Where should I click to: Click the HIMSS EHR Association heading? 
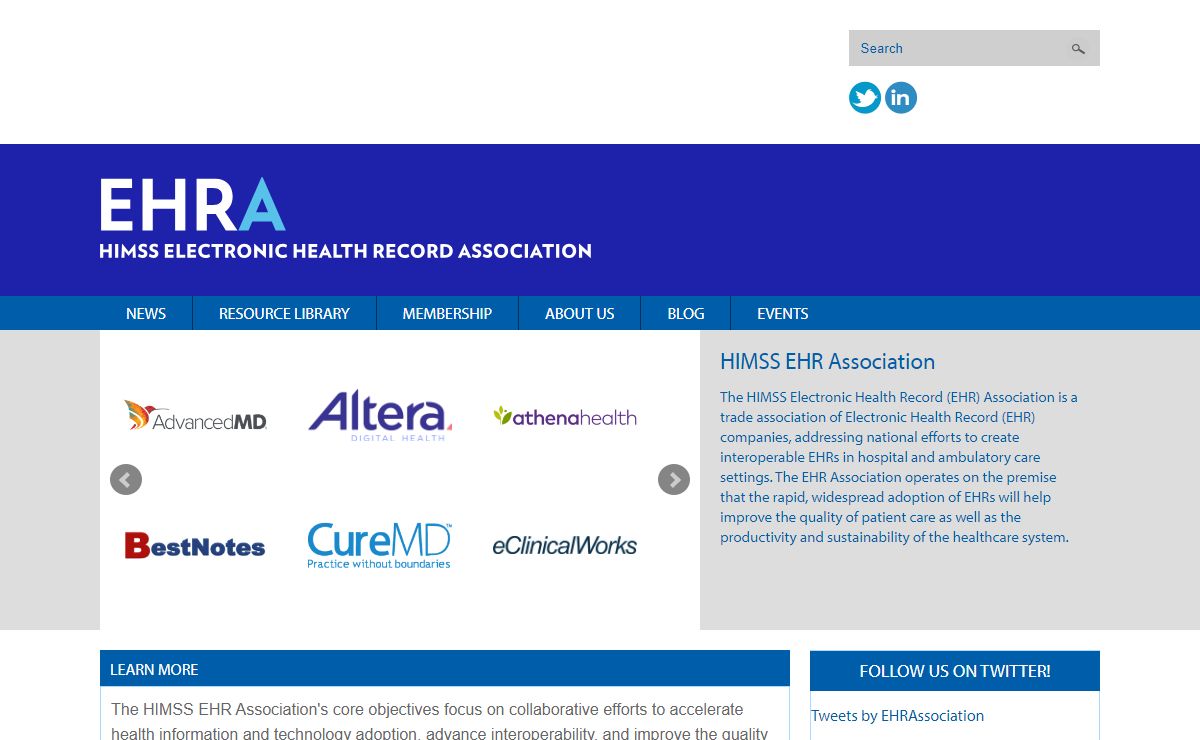tap(828, 362)
